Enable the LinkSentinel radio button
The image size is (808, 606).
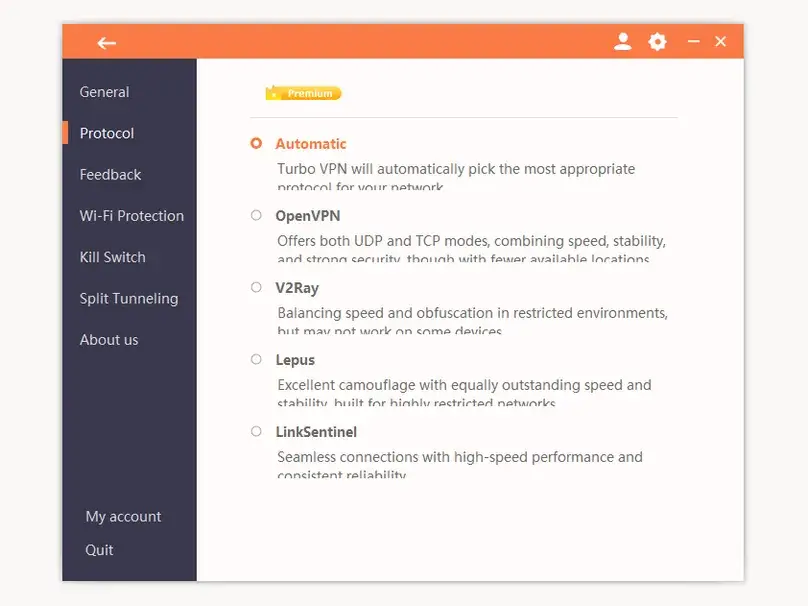[x=256, y=431]
